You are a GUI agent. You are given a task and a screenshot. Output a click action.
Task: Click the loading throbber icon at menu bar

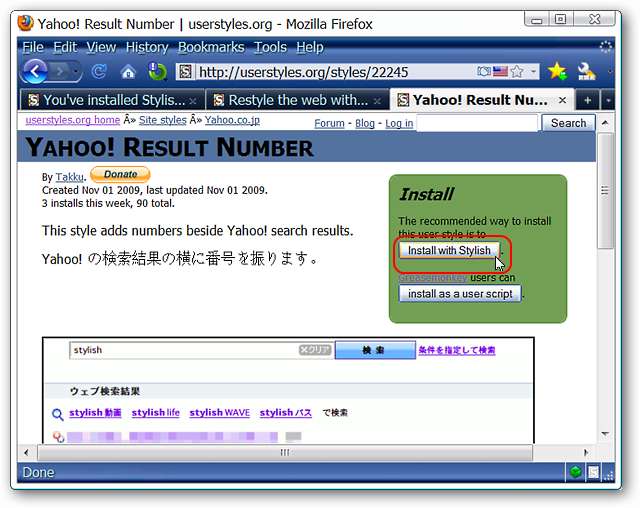(606, 47)
